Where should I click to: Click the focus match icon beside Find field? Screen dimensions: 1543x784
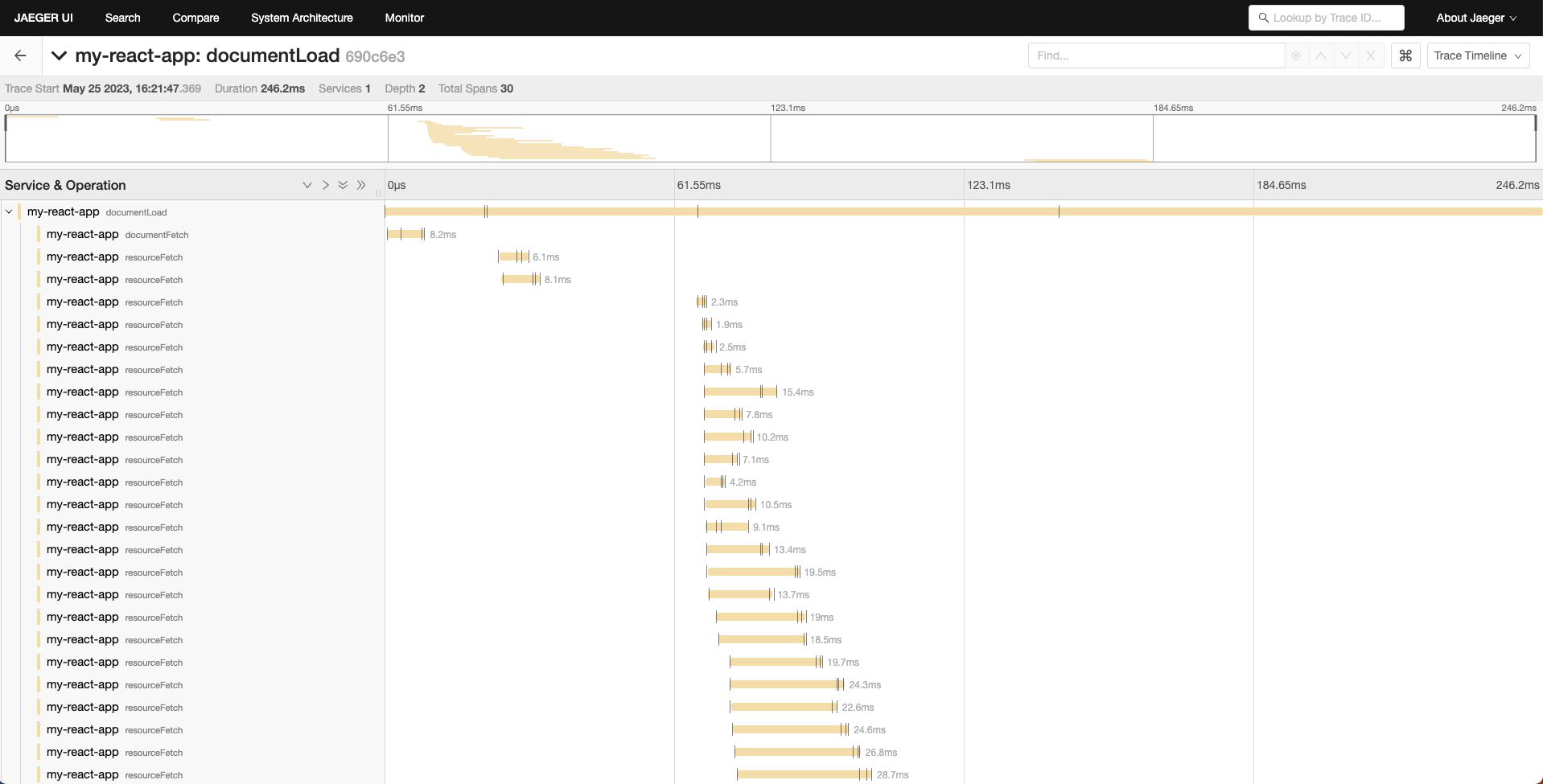tap(1295, 55)
